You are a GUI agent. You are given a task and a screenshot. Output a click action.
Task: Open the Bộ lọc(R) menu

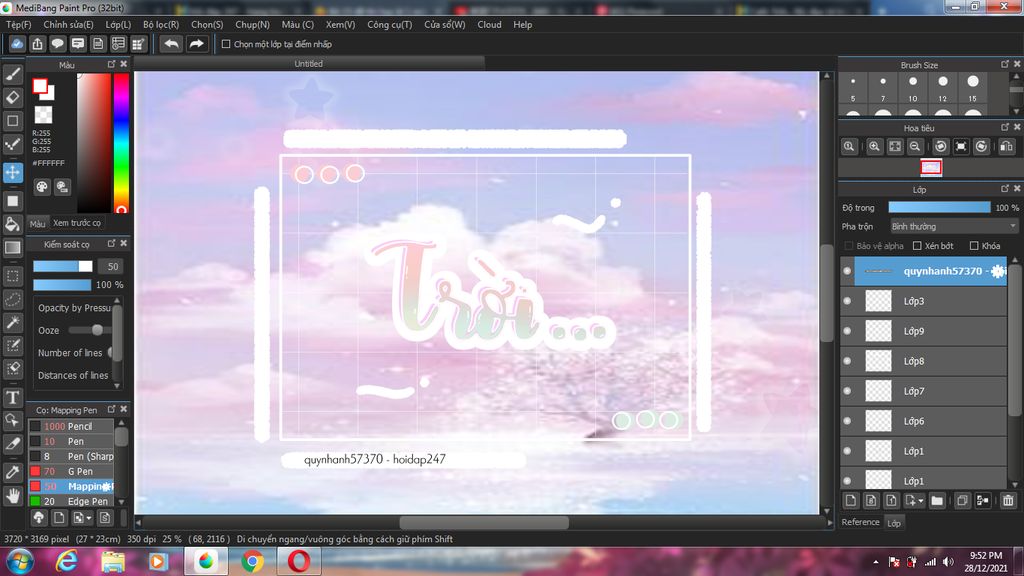point(161,25)
